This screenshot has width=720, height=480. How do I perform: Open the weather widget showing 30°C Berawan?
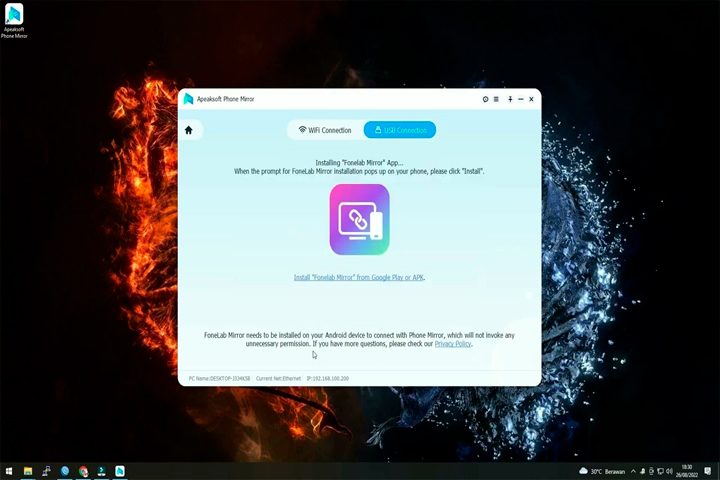pyautogui.click(x=602, y=471)
